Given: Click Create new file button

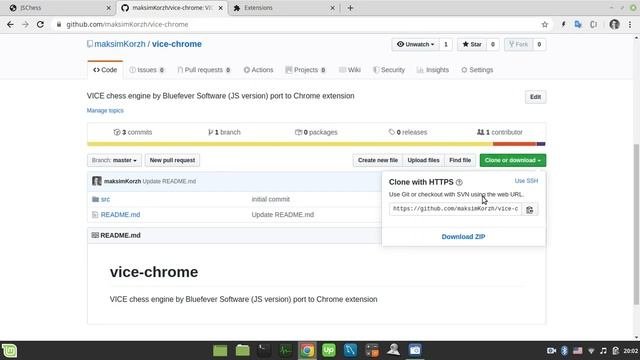Looking at the screenshot, I should [x=378, y=160].
